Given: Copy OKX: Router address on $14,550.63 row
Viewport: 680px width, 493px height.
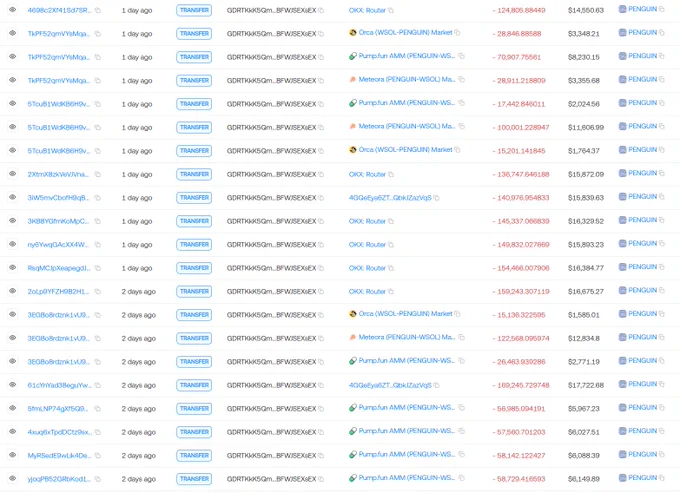Looking at the screenshot, I should (x=391, y=10).
